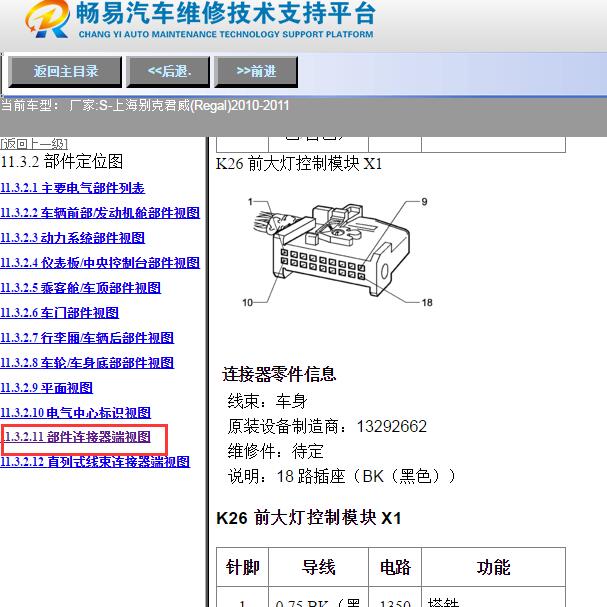Click manufacturer number 13292662
Screen dimensions: 607x607
point(391,427)
